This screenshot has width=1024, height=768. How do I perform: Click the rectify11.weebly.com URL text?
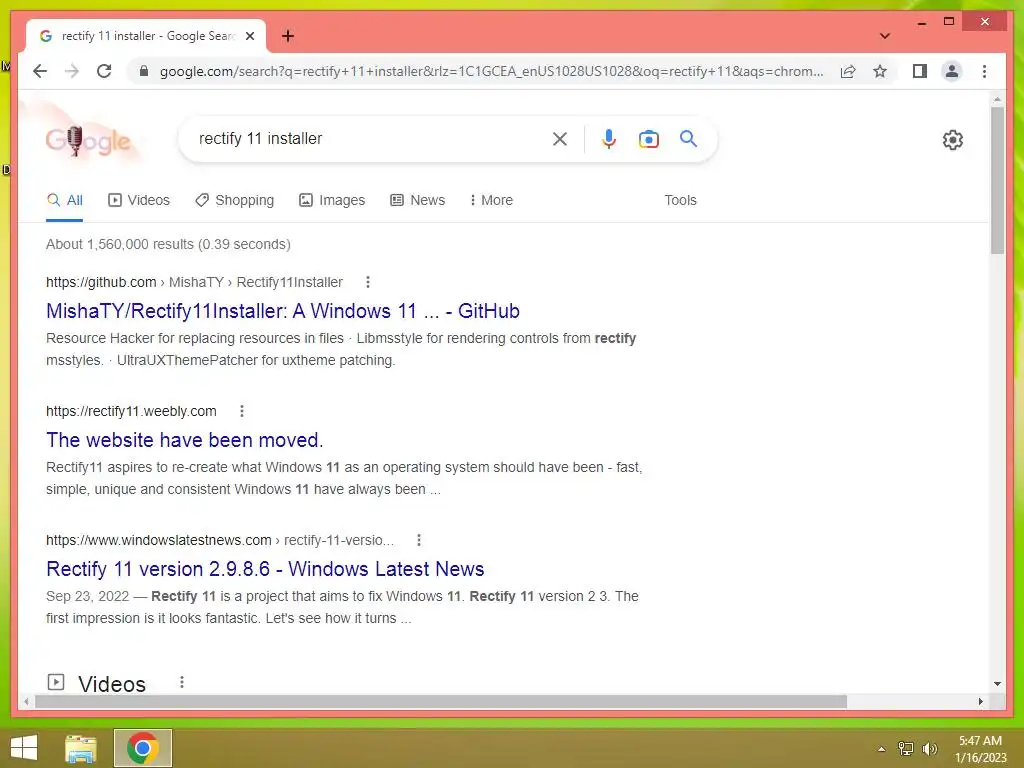point(131,411)
